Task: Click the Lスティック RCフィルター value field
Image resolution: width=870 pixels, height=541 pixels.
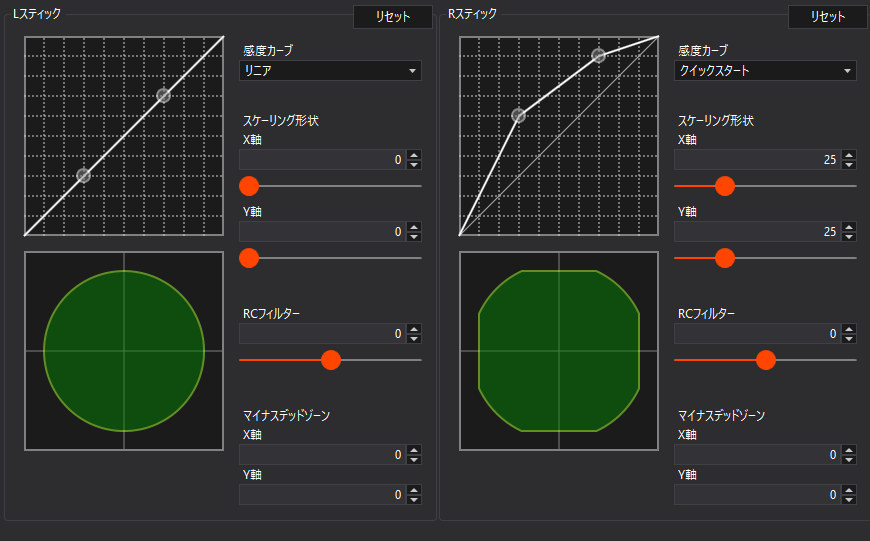Action: pos(322,333)
